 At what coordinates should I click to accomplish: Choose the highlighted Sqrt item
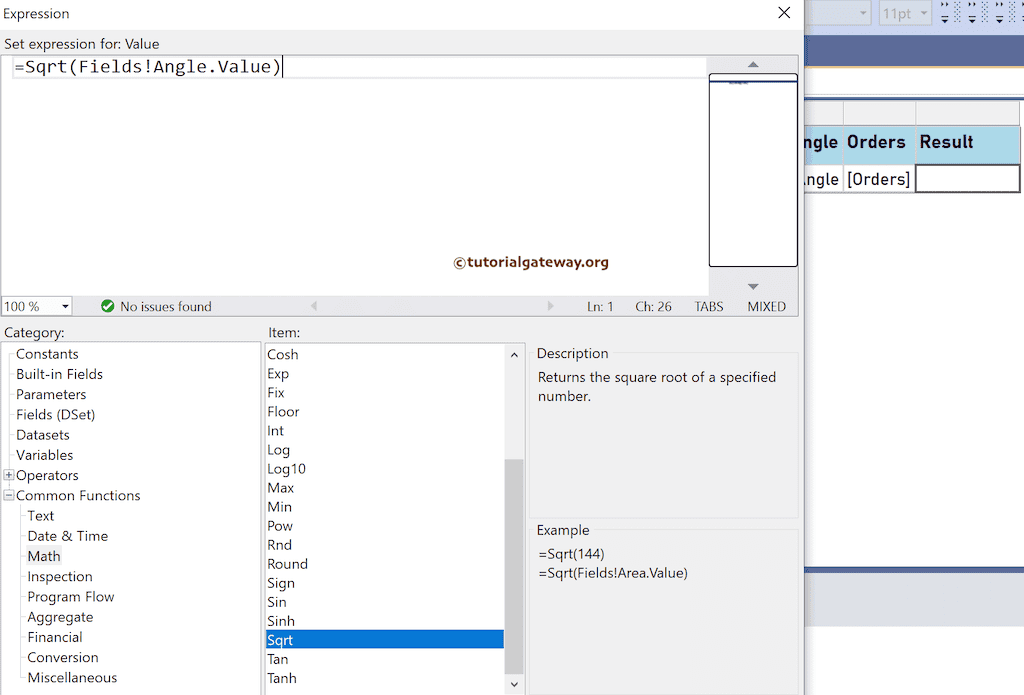385,639
